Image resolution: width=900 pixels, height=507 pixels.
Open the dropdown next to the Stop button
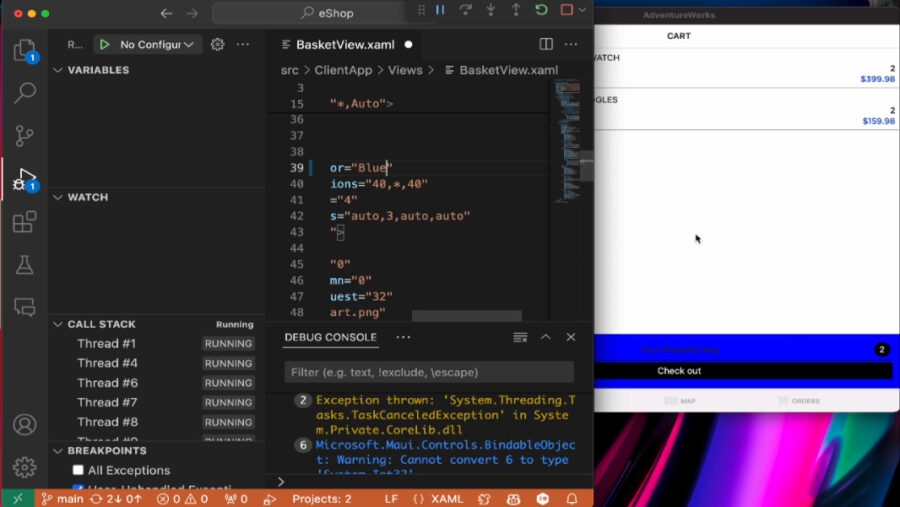[582, 10]
